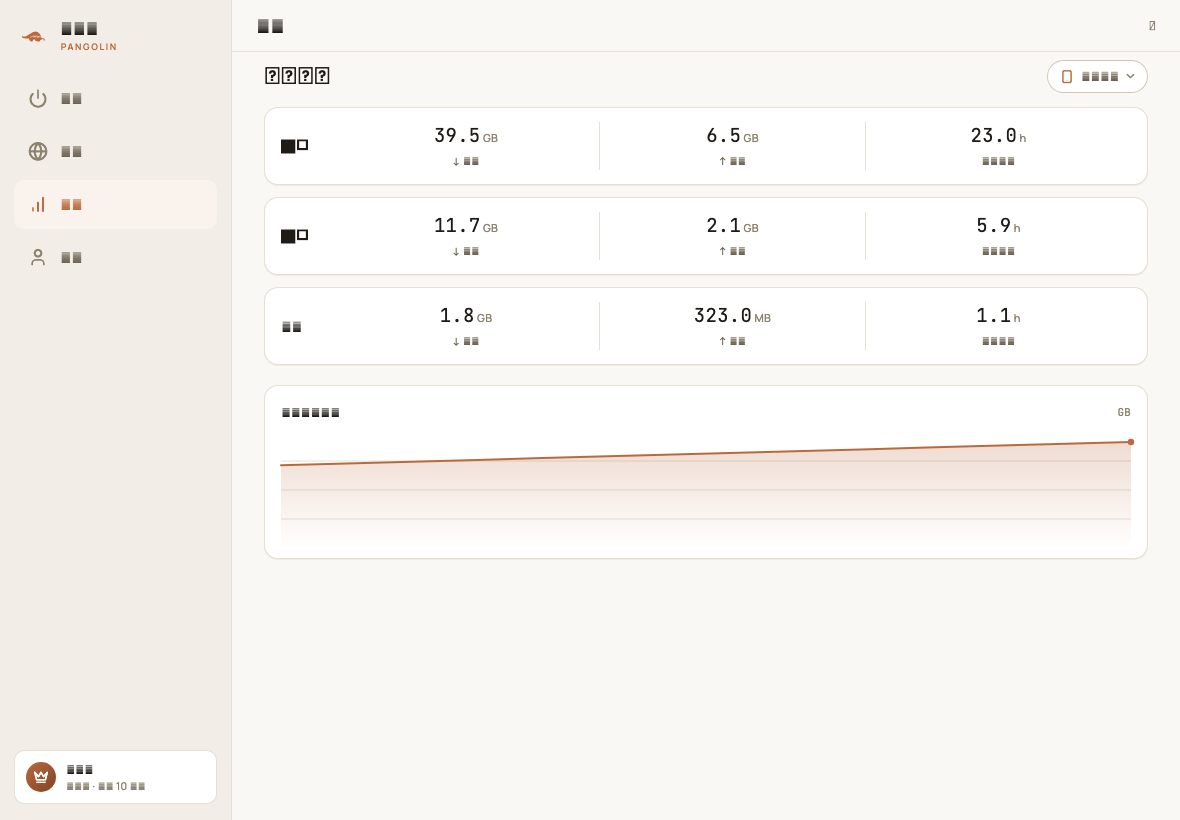Select the bar chart statistics icon

click(x=38, y=205)
